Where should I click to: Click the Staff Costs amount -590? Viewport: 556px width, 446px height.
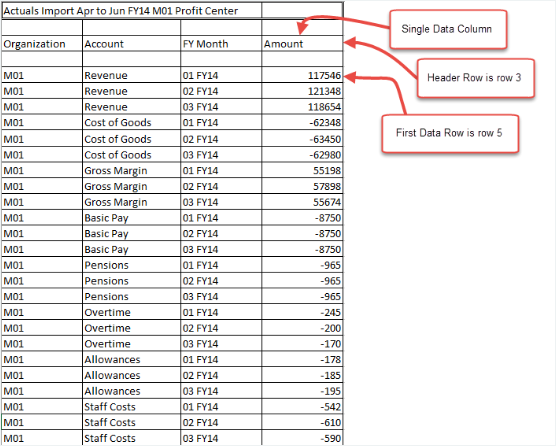[302, 438]
